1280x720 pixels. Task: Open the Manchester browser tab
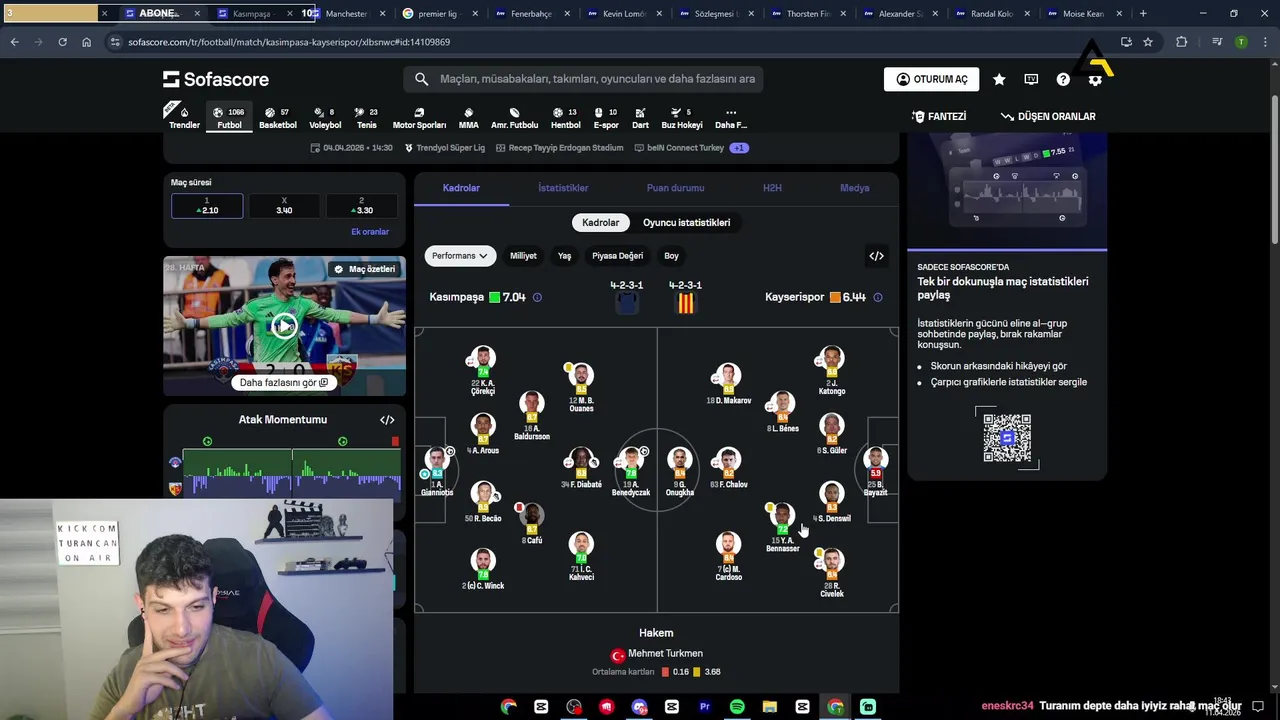[x=345, y=14]
